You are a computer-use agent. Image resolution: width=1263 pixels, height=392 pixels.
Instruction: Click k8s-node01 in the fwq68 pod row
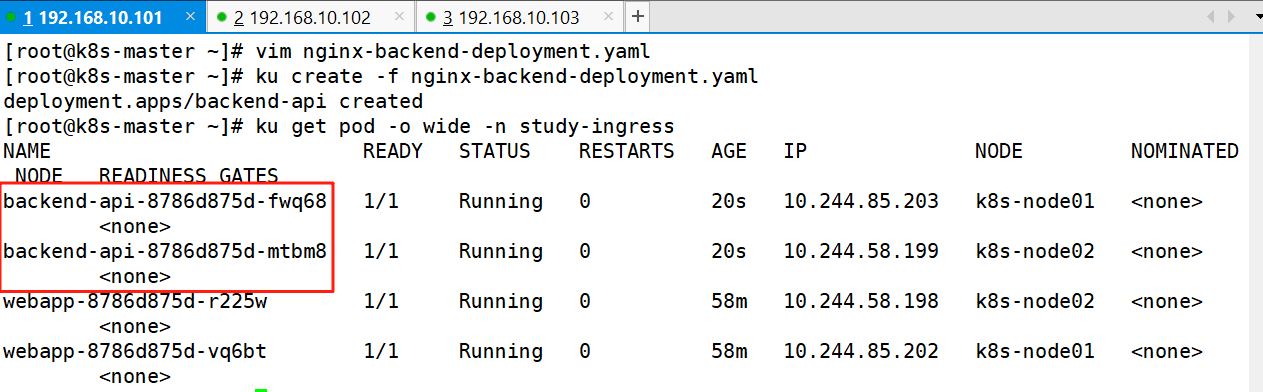tap(1035, 202)
